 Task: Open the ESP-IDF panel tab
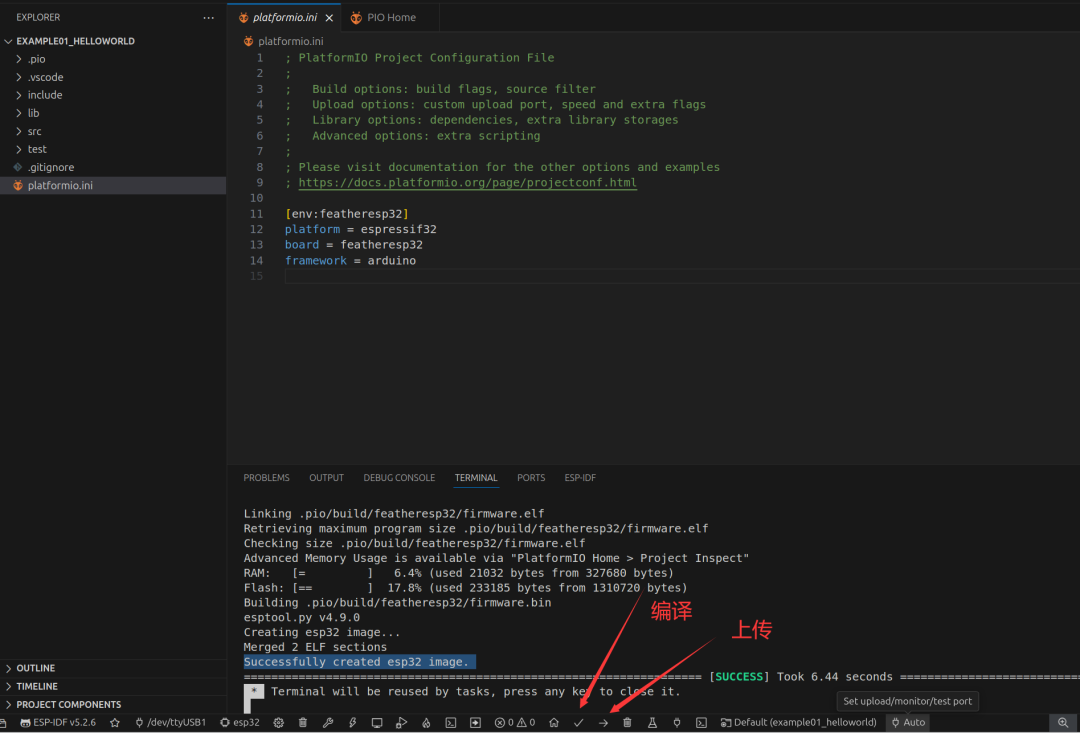point(580,477)
